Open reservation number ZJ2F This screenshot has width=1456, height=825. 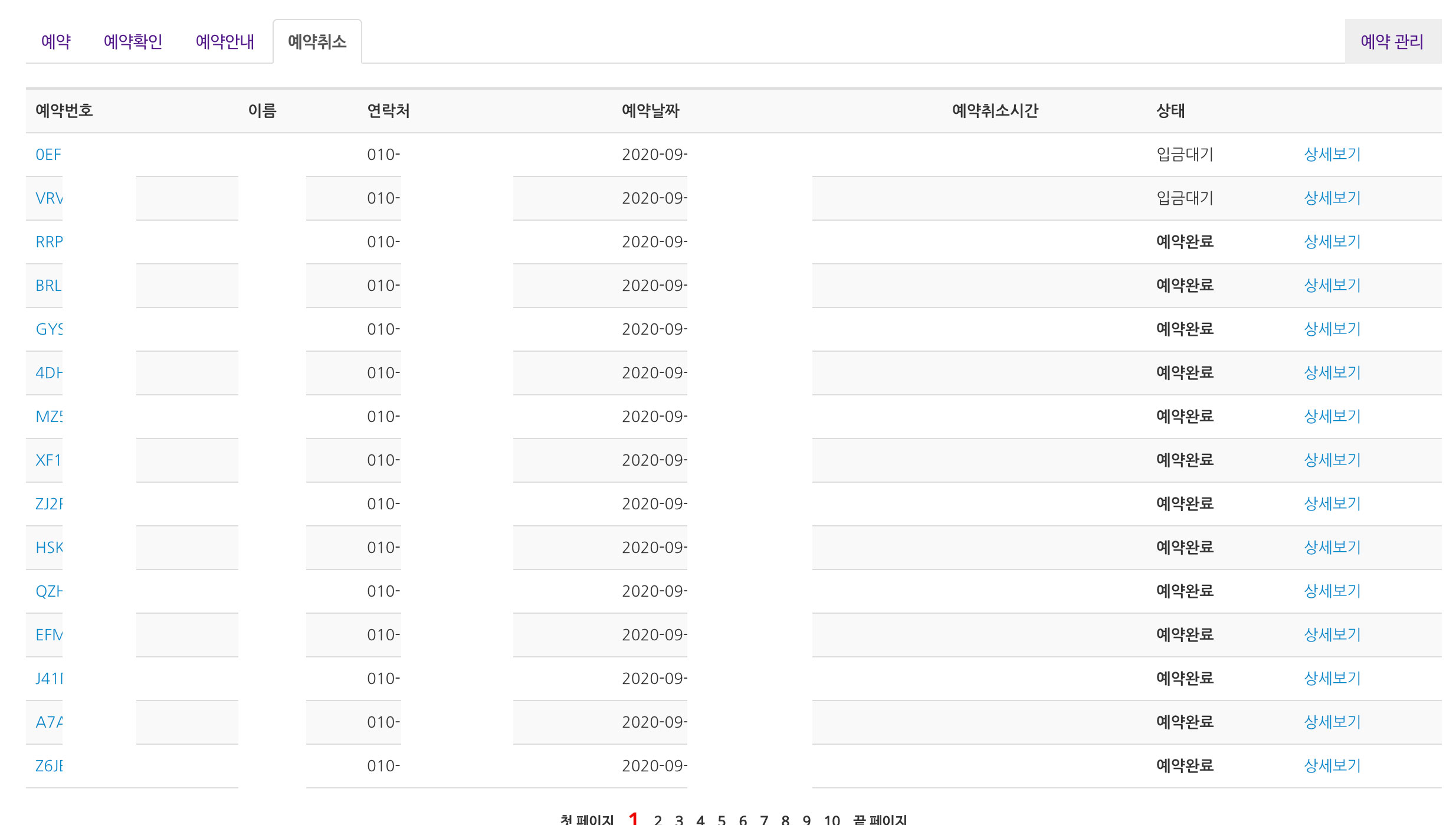pyautogui.click(x=49, y=504)
